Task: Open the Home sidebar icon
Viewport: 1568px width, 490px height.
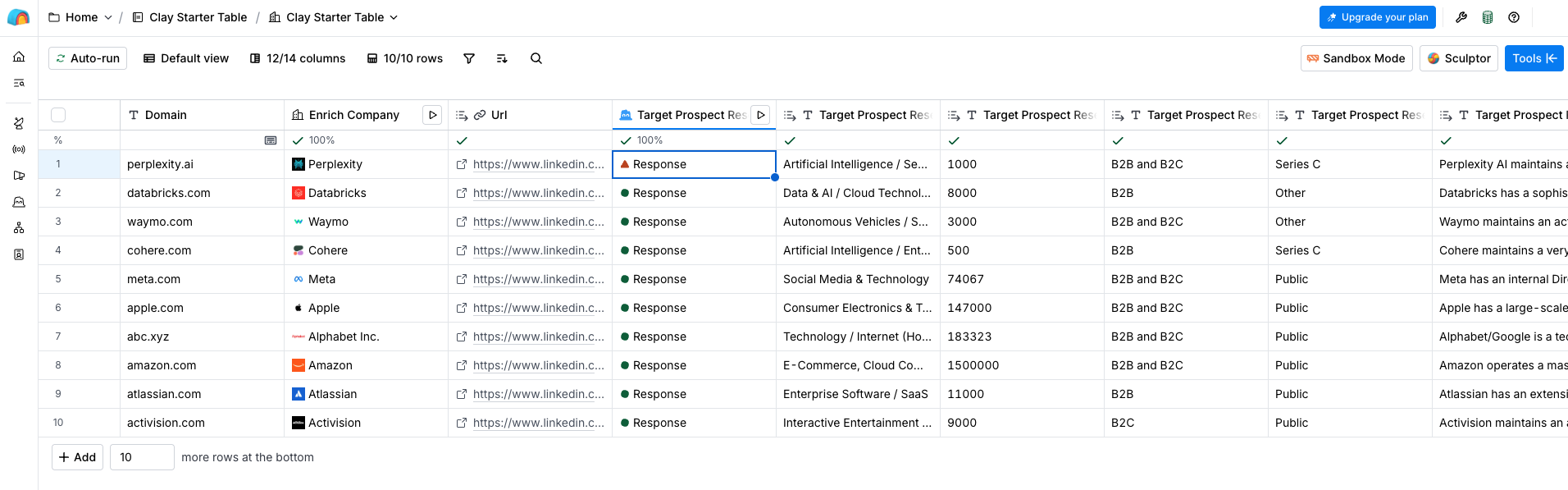Action: click(x=19, y=57)
